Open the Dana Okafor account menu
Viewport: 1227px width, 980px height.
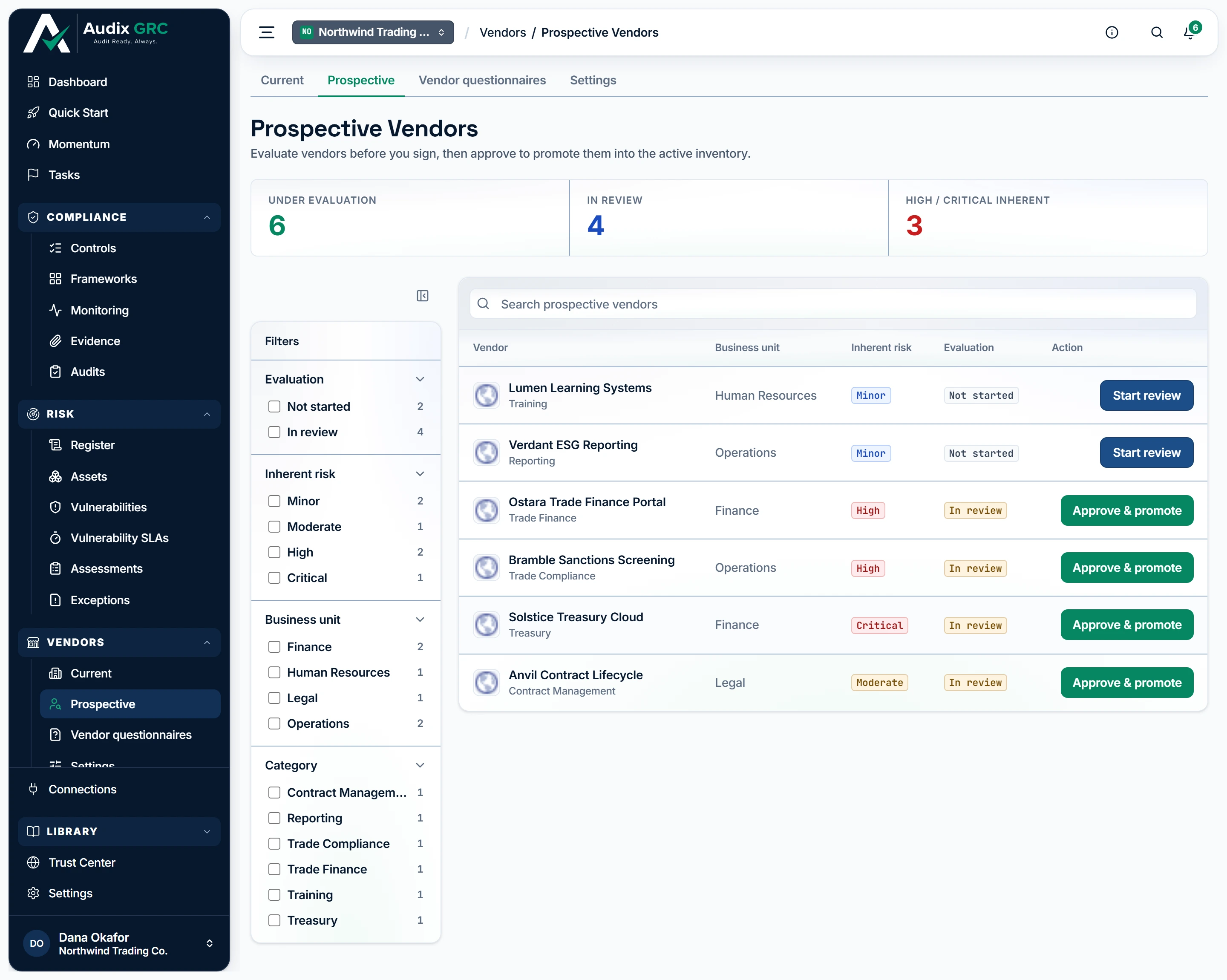click(120, 943)
